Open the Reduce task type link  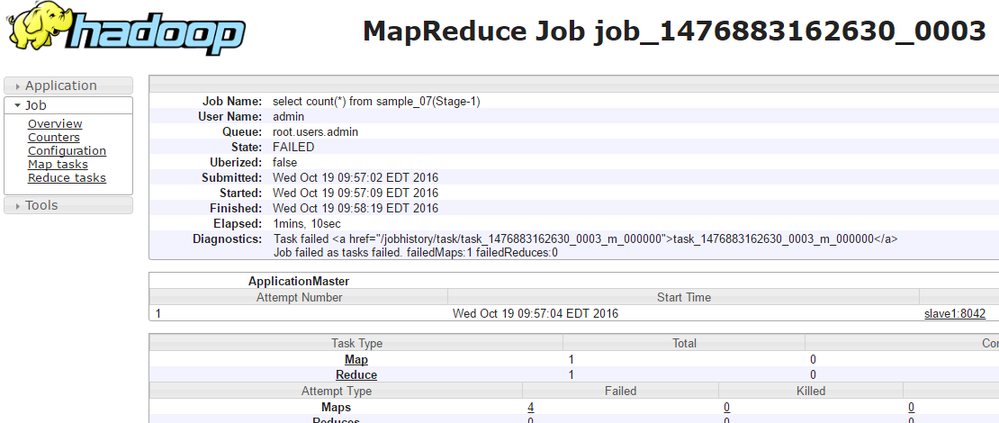(x=356, y=375)
